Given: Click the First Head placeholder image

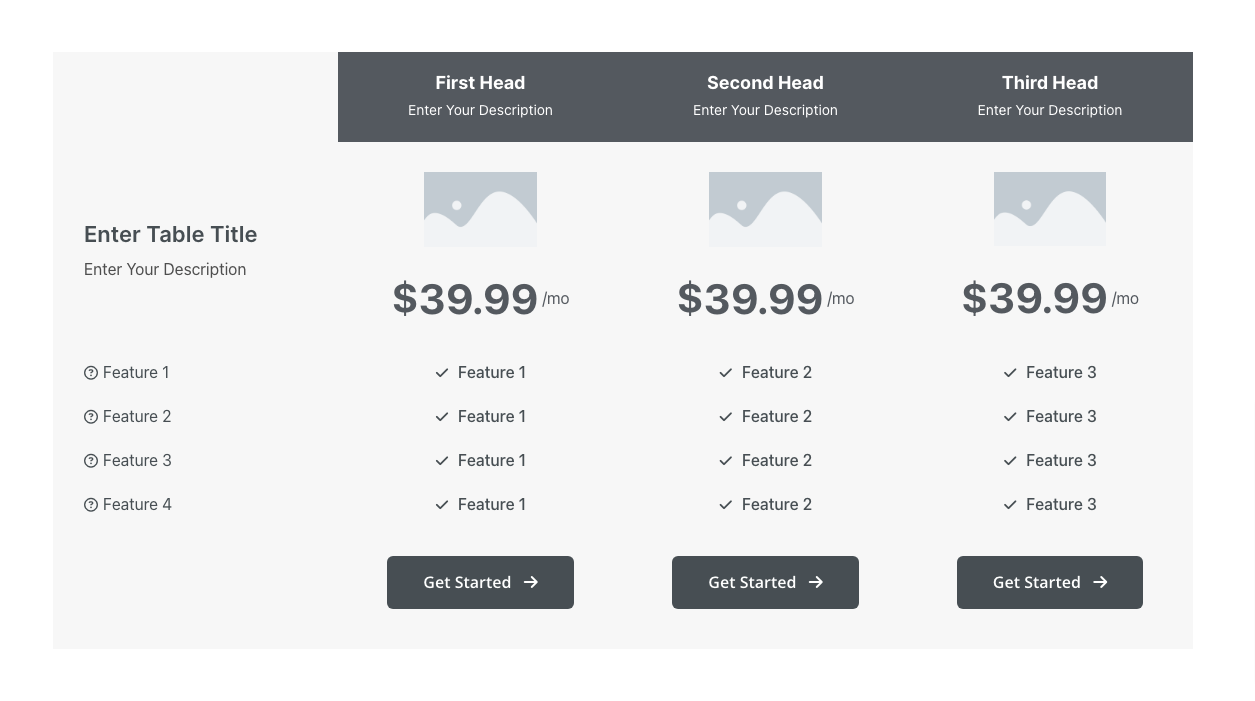Looking at the screenshot, I should (480, 209).
